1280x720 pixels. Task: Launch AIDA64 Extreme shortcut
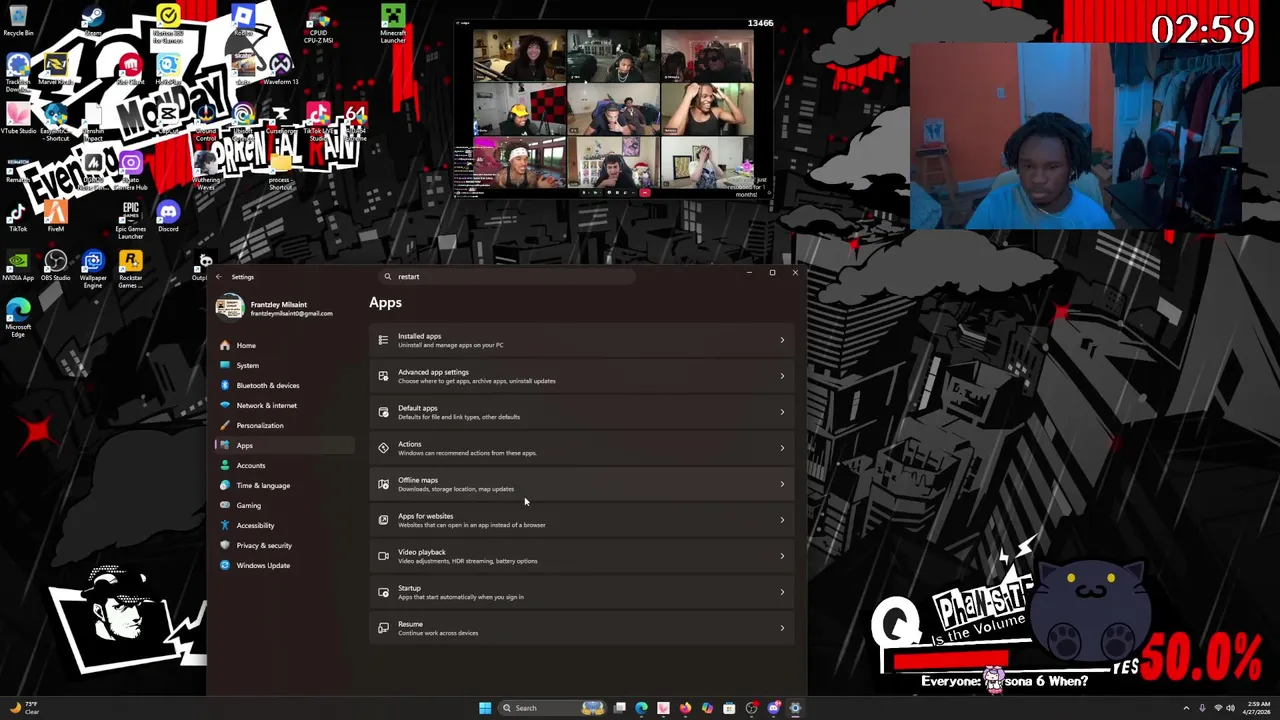[x=356, y=120]
